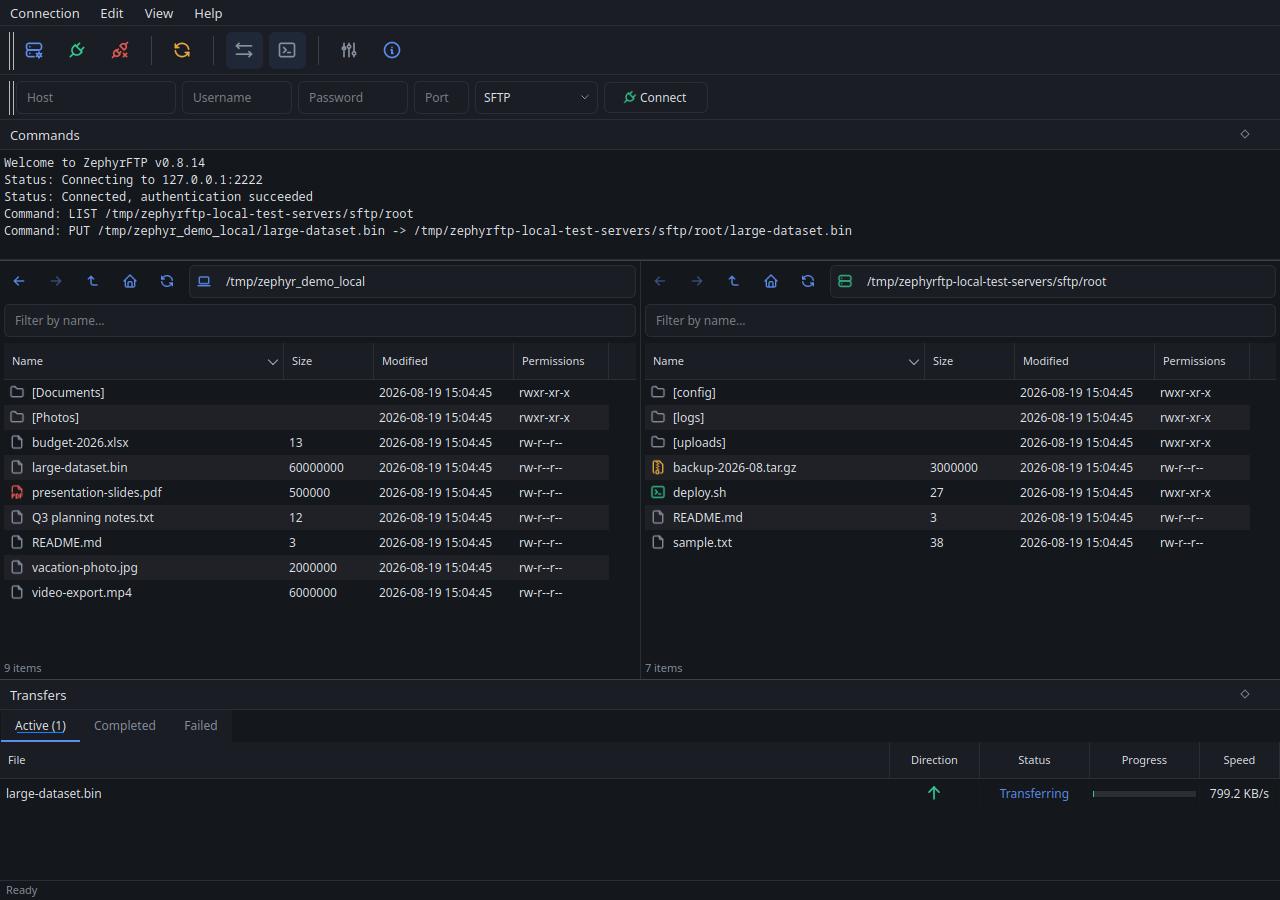Sort local files by Modified column

pyautogui.click(x=443, y=361)
